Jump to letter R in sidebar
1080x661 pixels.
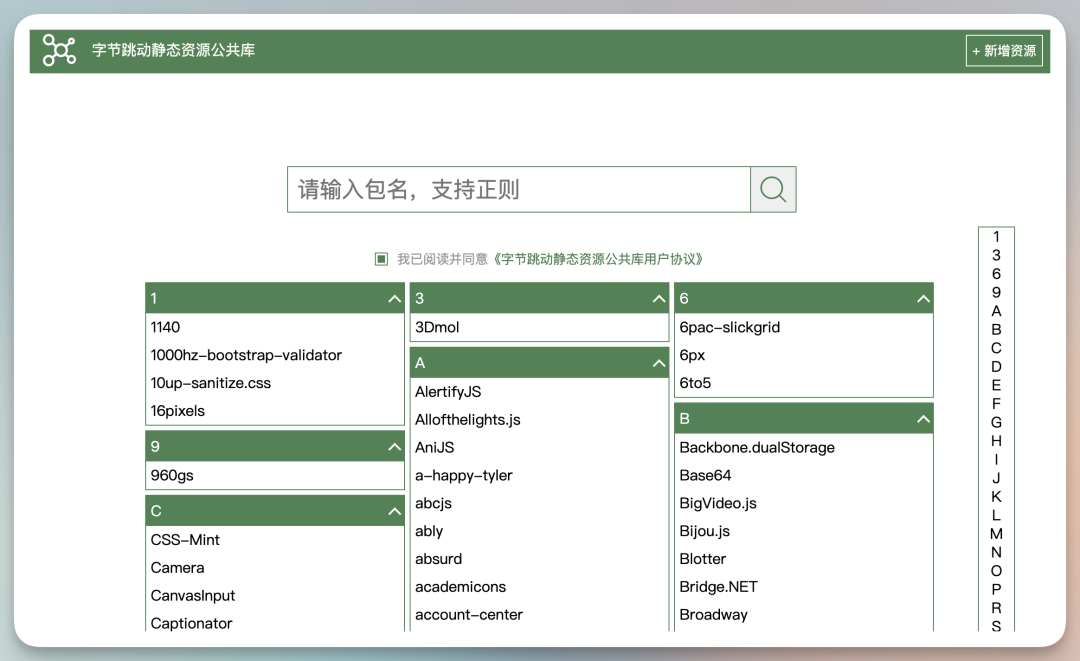(x=996, y=609)
